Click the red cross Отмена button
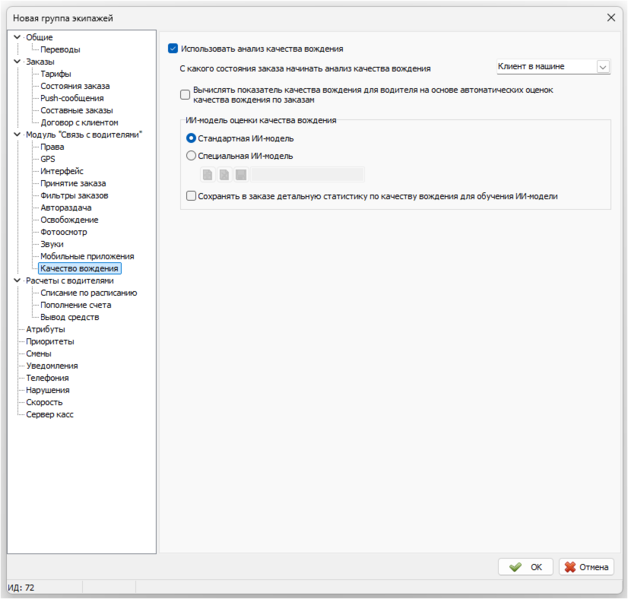The image size is (628, 599). 586,567
